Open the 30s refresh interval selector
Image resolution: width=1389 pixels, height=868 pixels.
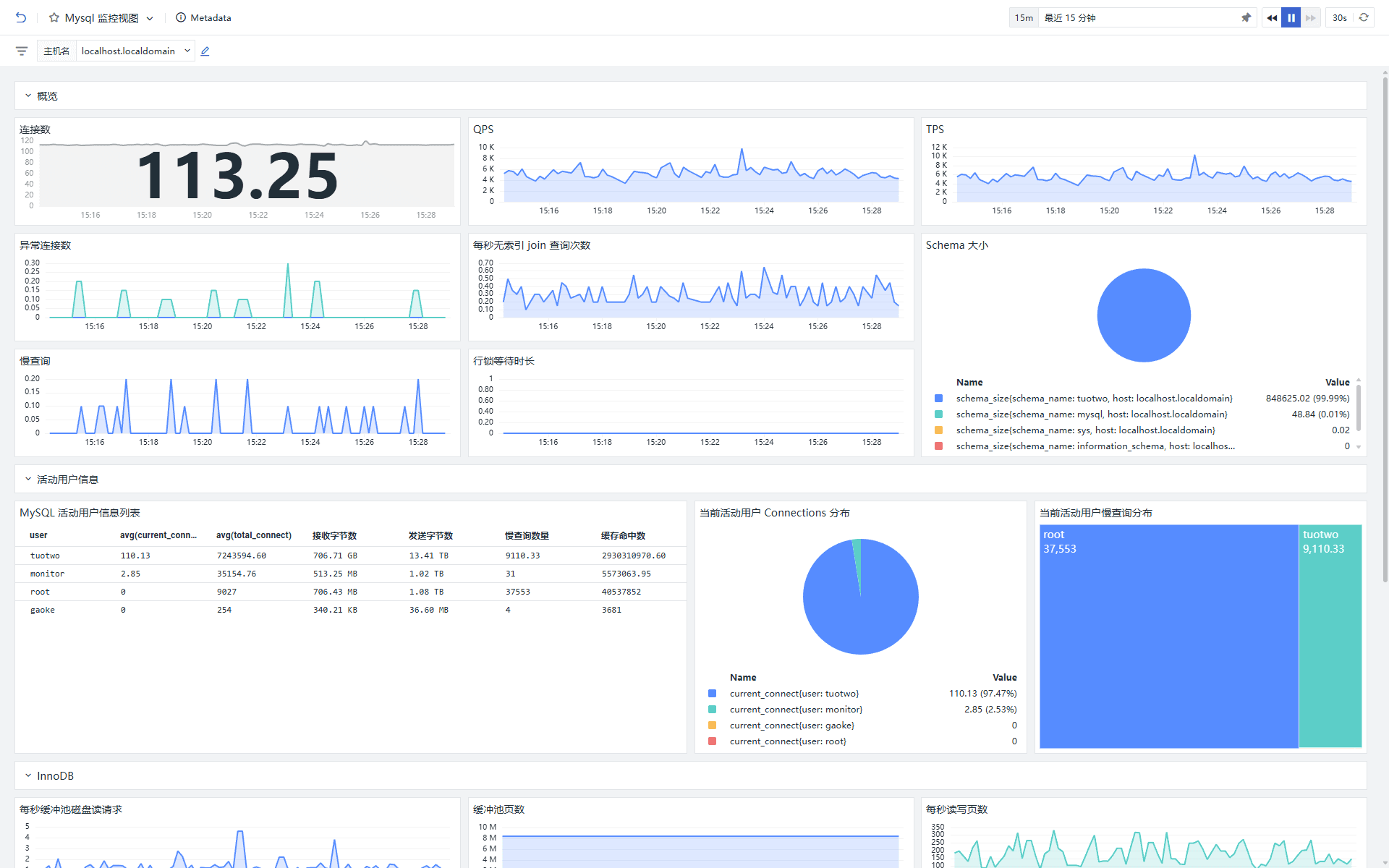[1339, 17]
